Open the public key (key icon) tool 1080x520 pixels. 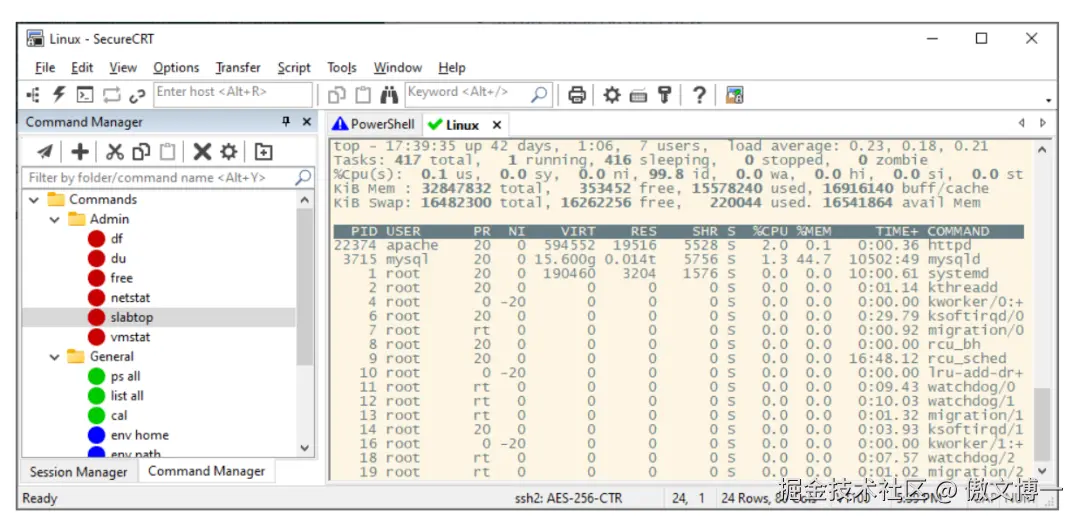click(x=664, y=95)
